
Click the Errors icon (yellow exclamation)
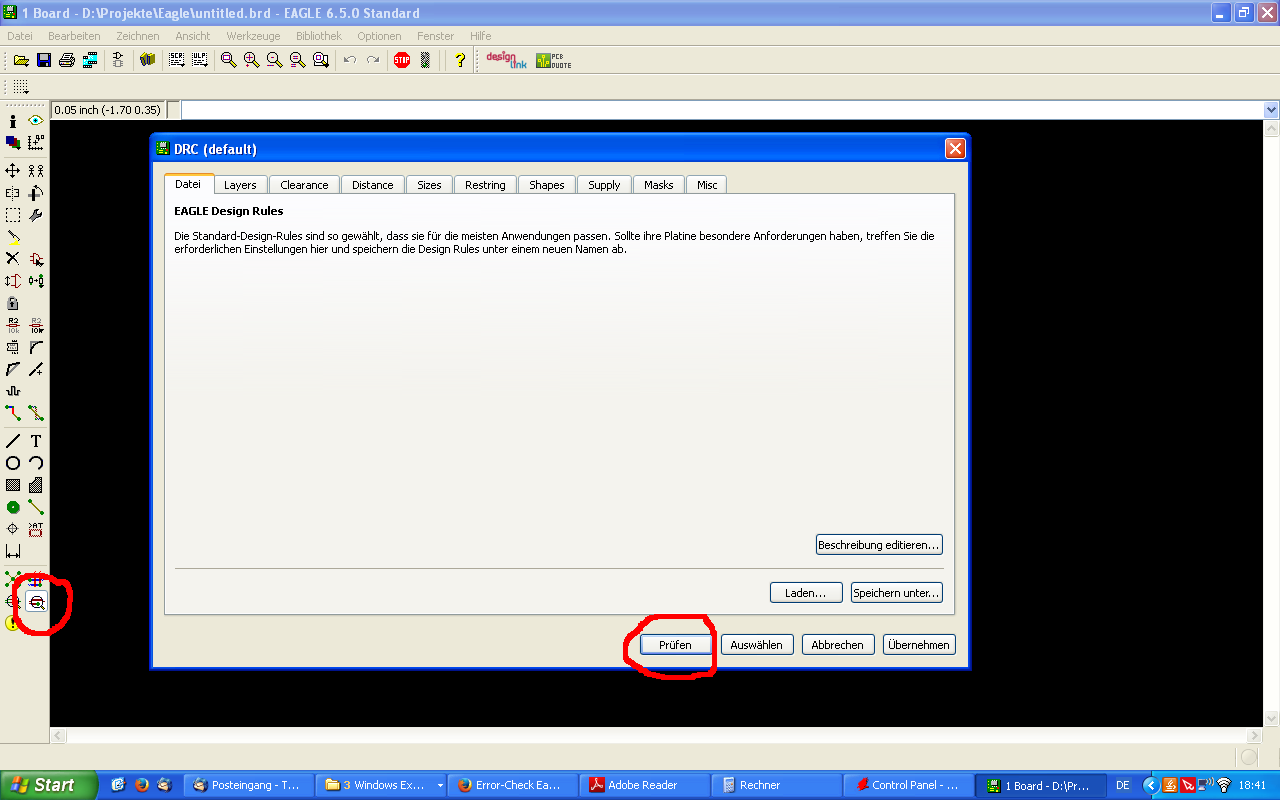point(13,623)
